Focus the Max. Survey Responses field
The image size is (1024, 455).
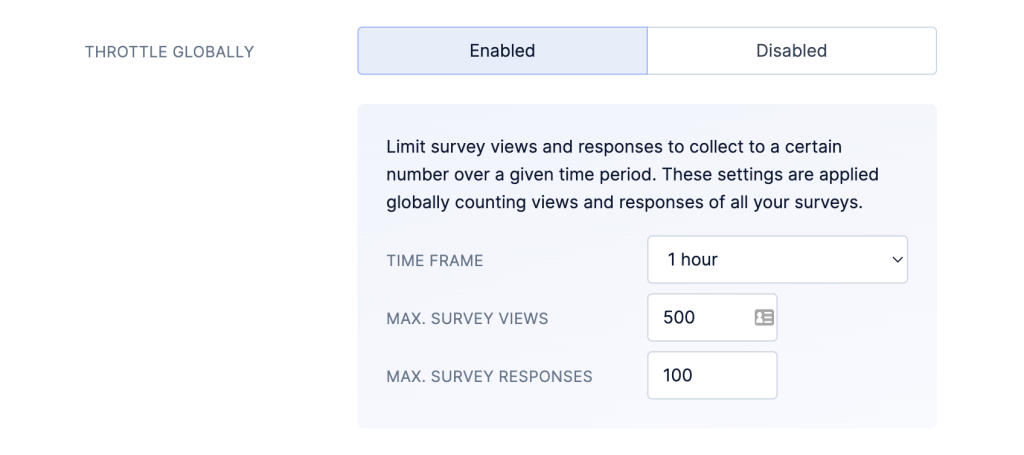(x=712, y=375)
